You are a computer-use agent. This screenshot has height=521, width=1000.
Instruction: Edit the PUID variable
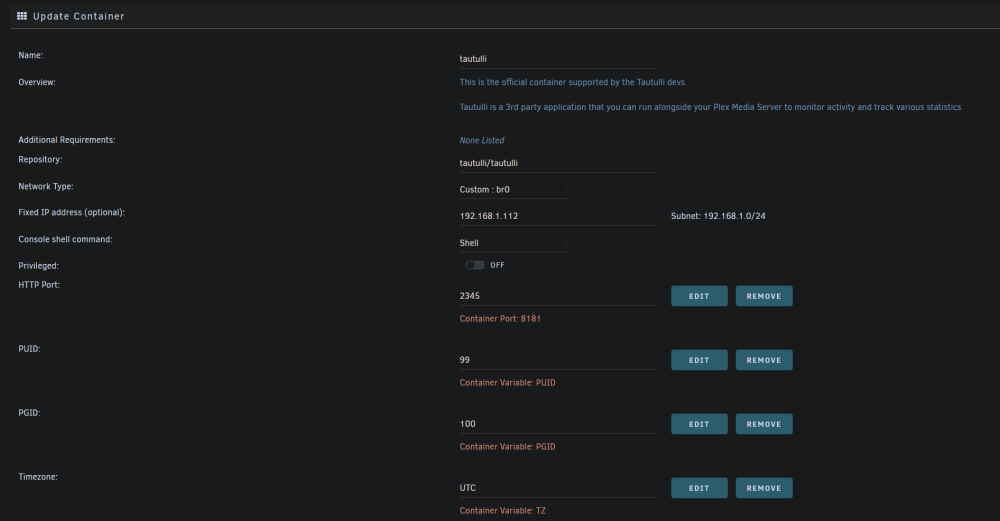click(699, 360)
